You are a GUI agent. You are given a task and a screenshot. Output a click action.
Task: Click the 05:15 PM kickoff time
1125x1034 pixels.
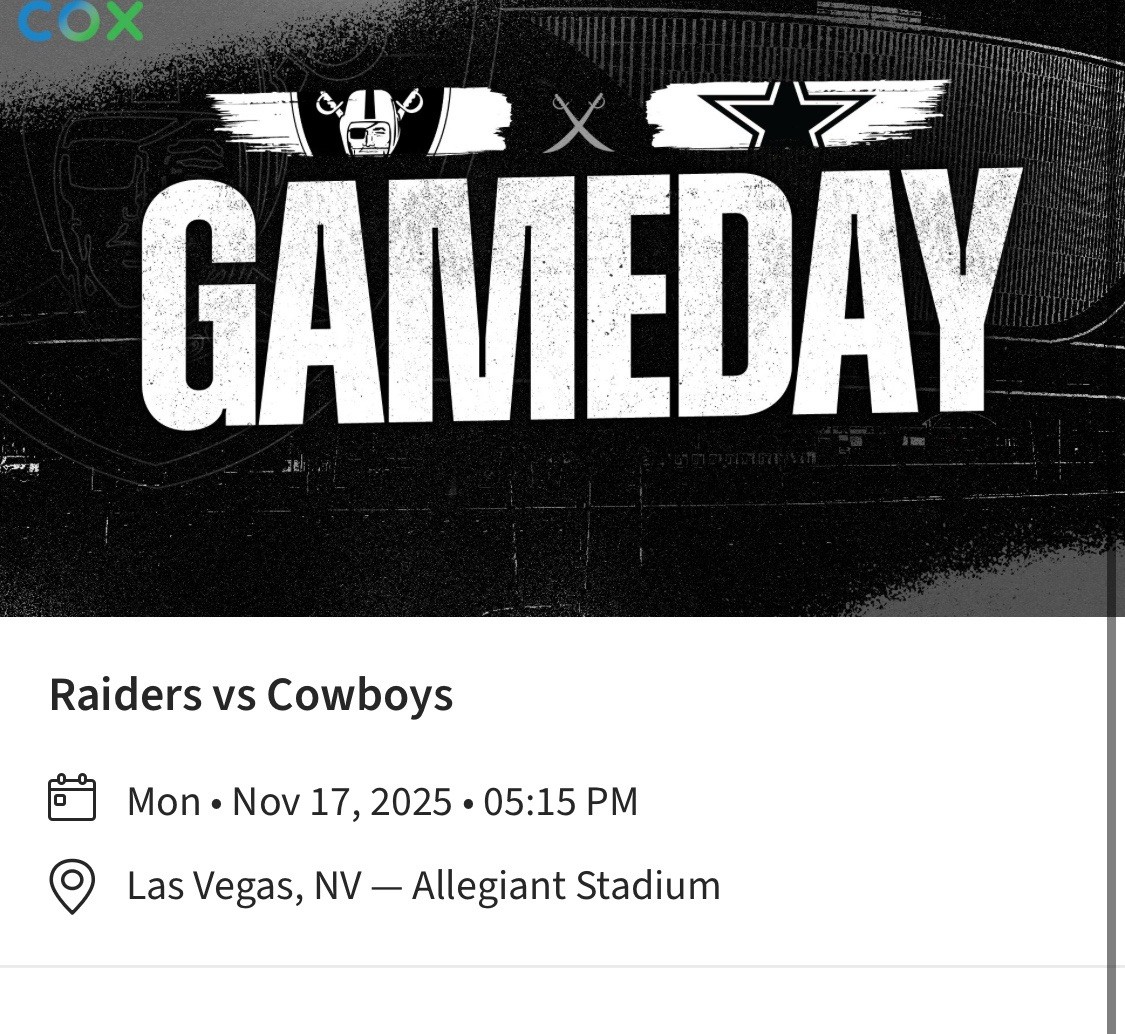coord(560,802)
